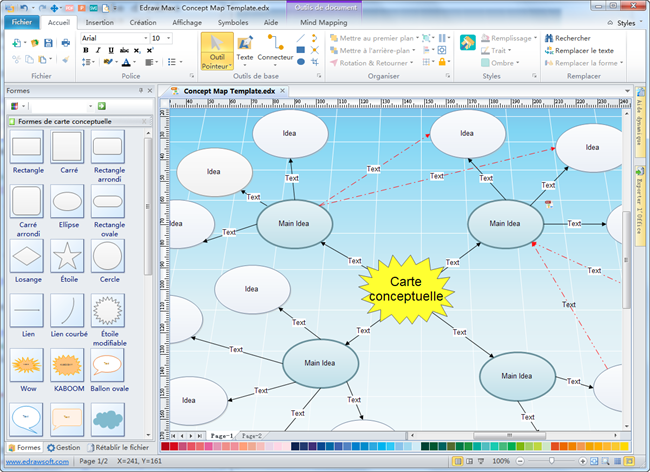
Task: Toggle italic text formatting
Action: point(98,54)
